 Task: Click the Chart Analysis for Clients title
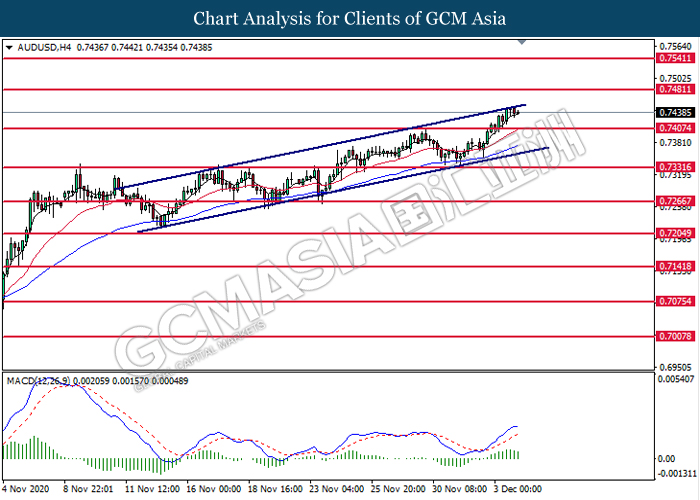click(350, 19)
